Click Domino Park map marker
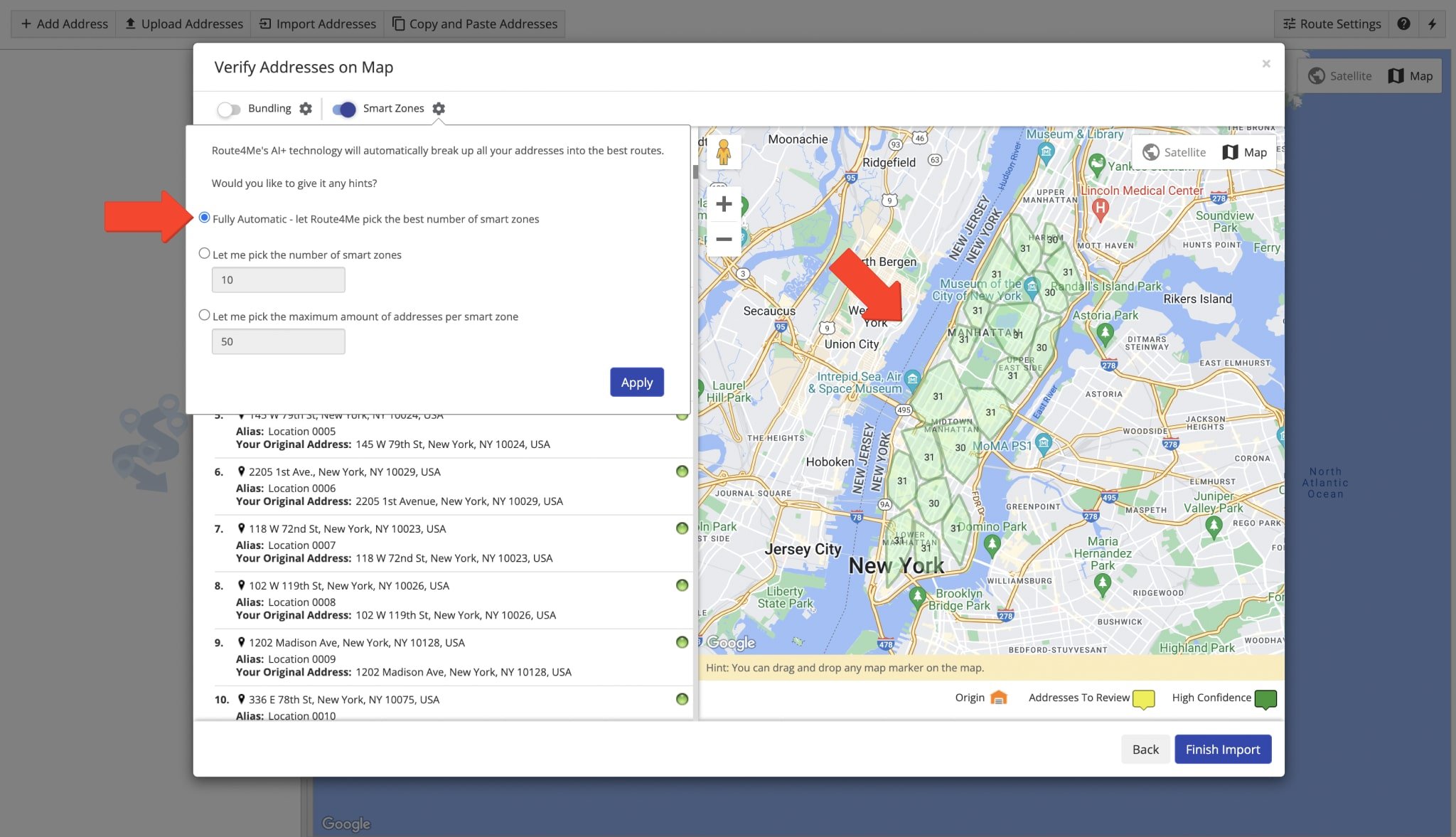 [992, 545]
